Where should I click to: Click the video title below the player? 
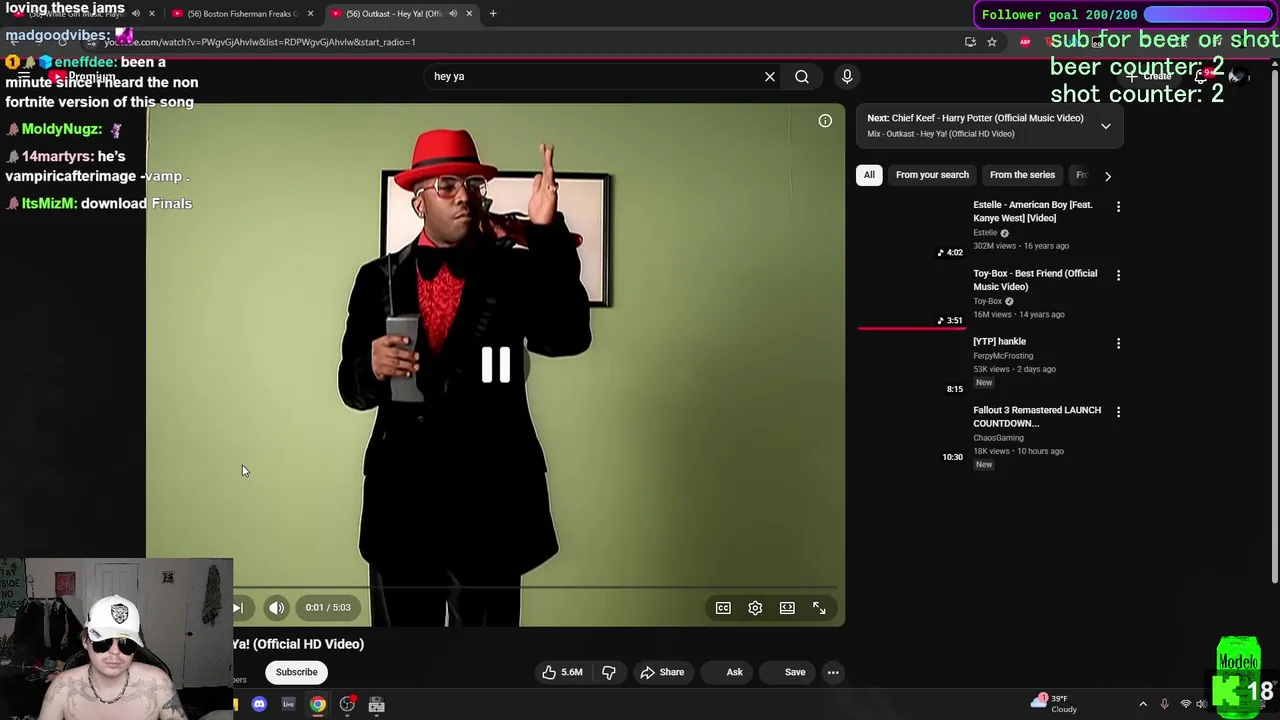tap(298, 644)
